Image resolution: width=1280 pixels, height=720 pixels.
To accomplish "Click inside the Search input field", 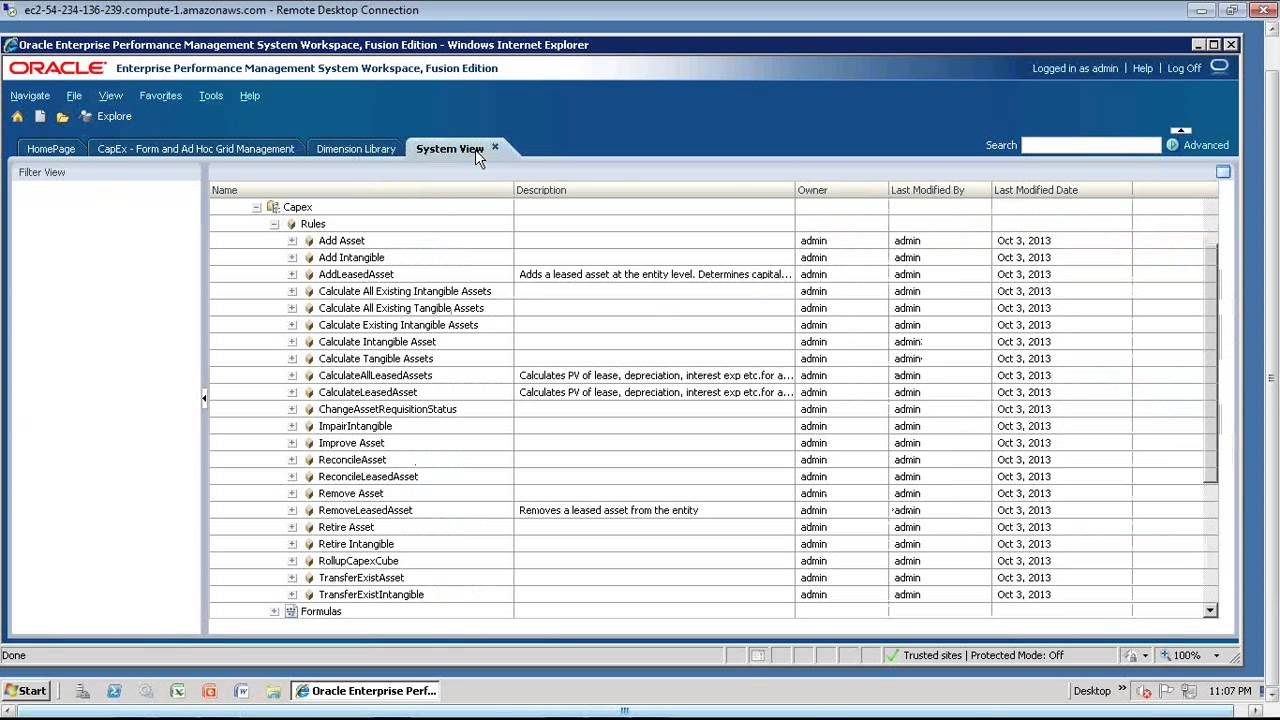I will click(x=1091, y=146).
